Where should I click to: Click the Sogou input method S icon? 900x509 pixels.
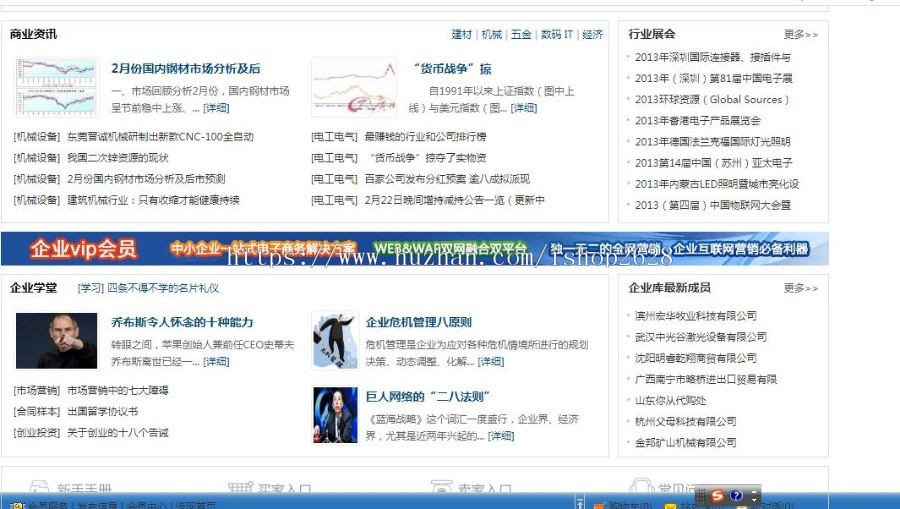[x=717, y=495]
